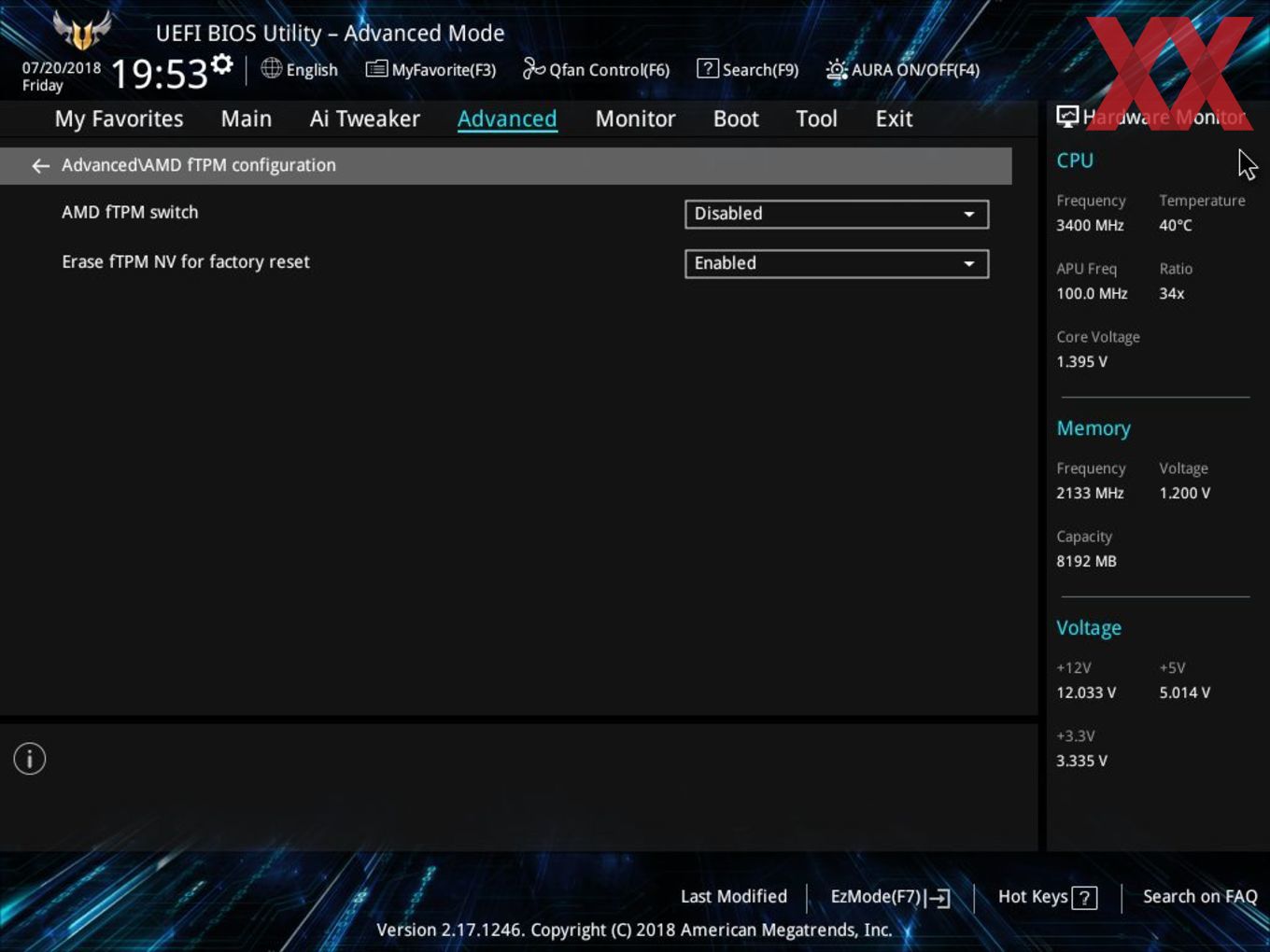Screen dimensions: 1270x952
Task: Click +12V reading 12.033 V
Action: 1086,693
